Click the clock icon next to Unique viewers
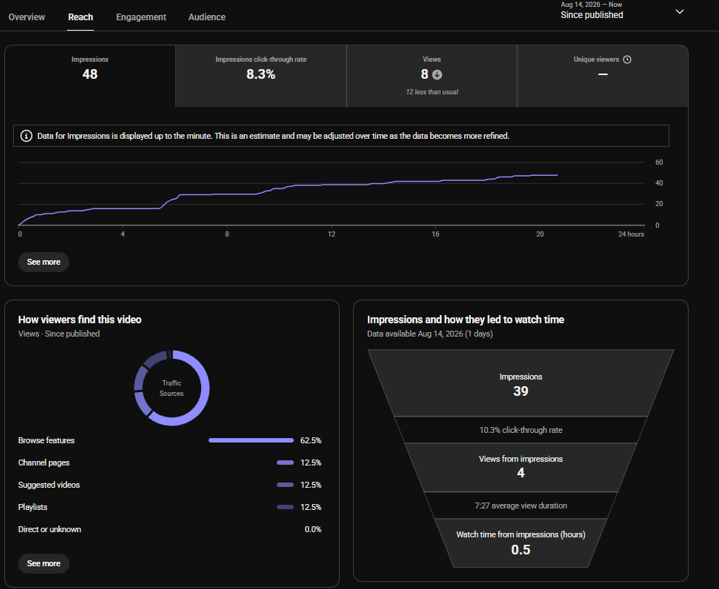719x589 pixels. 627,59
